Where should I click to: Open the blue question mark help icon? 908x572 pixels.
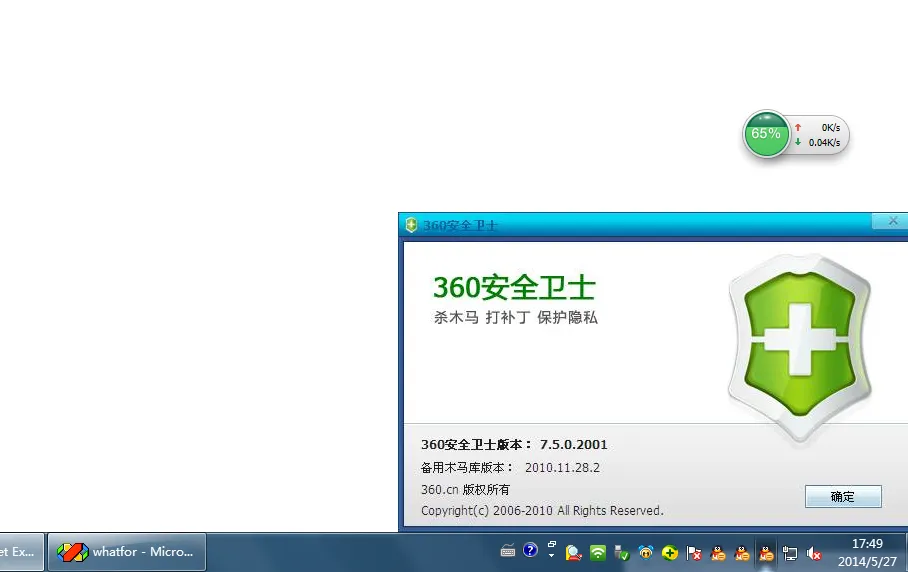(530, 550)
